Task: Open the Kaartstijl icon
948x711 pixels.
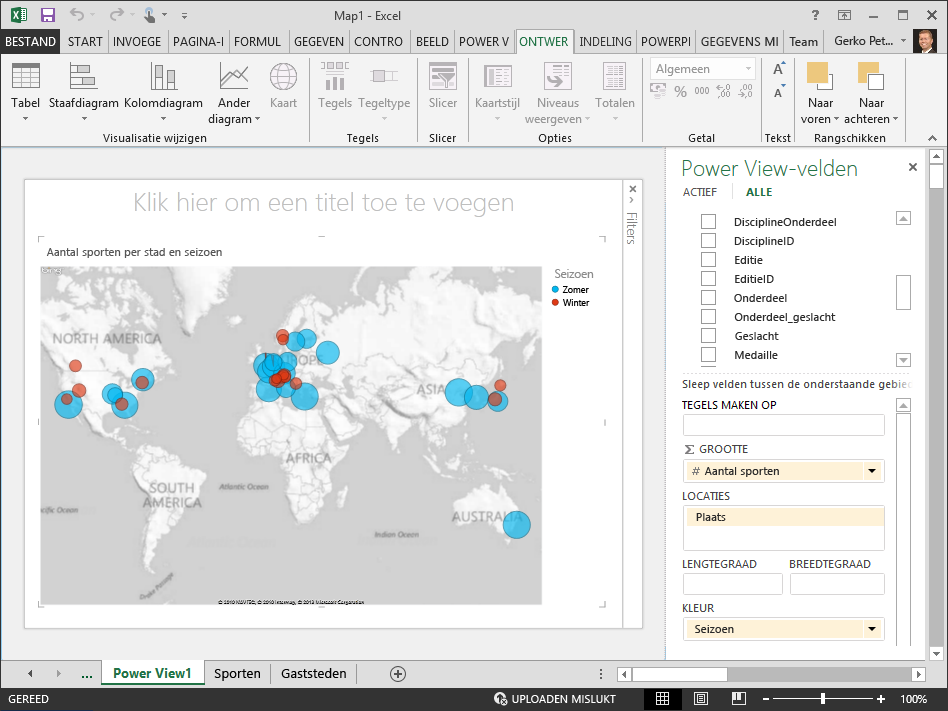Action: click(x=497, y=76)
